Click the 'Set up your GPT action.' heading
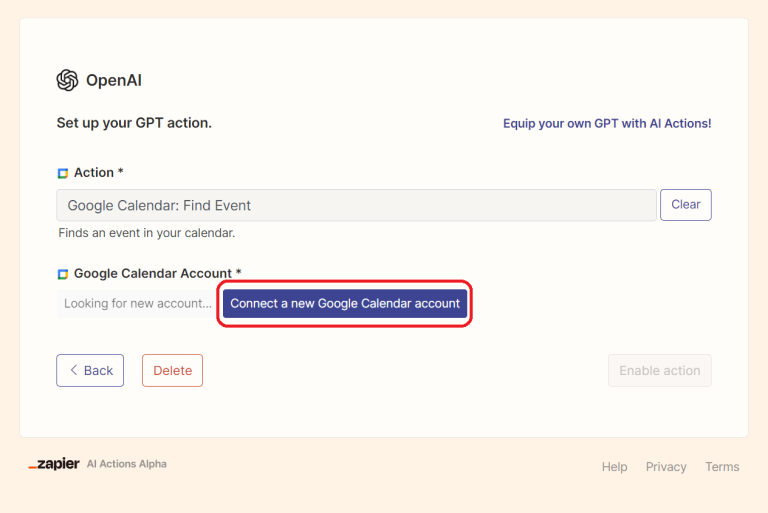This screenshot has height=513, width=768. coord(134,123)
